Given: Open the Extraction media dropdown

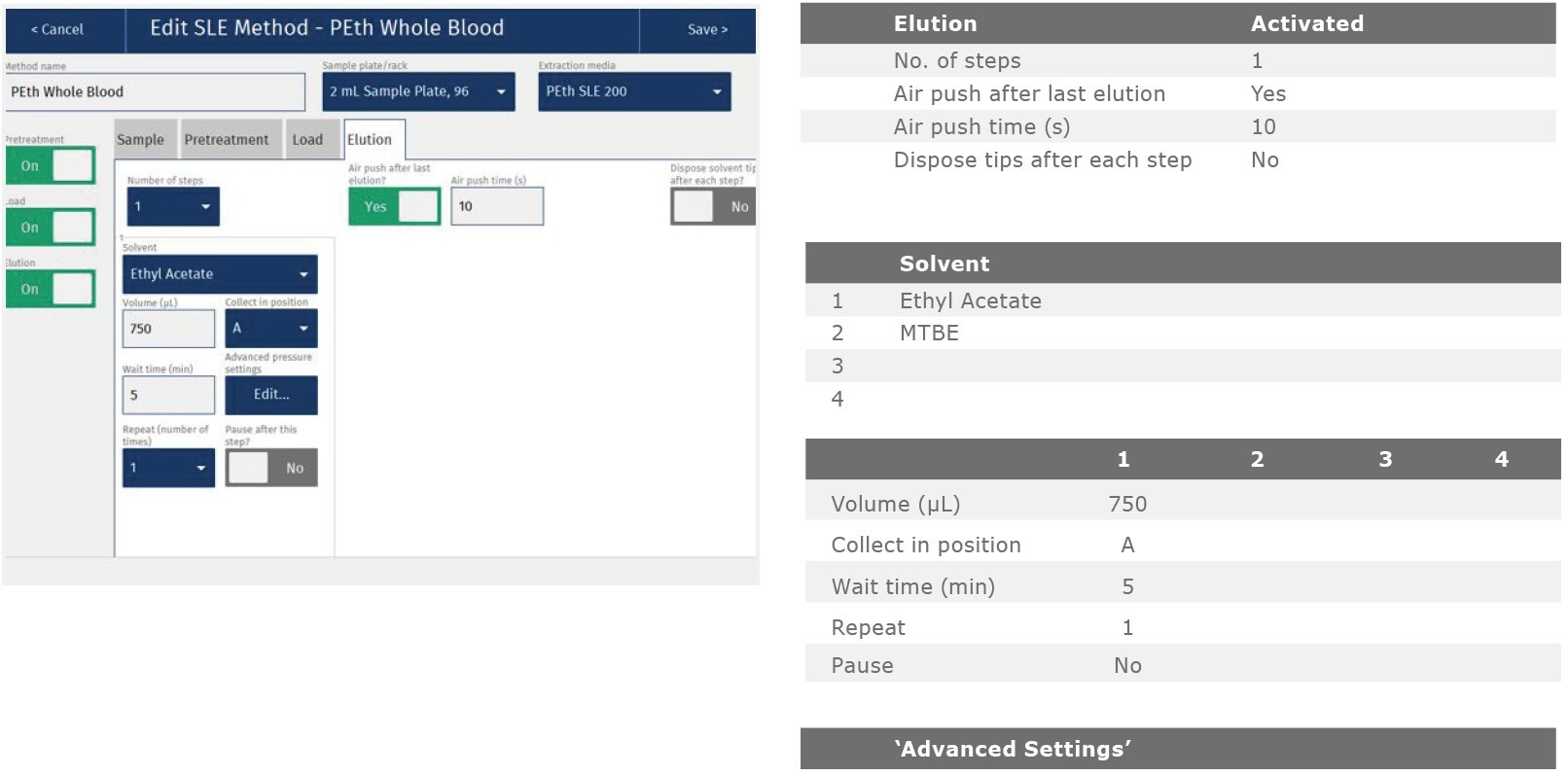Looking at the screenshot, I should click(x=634, y=92).
